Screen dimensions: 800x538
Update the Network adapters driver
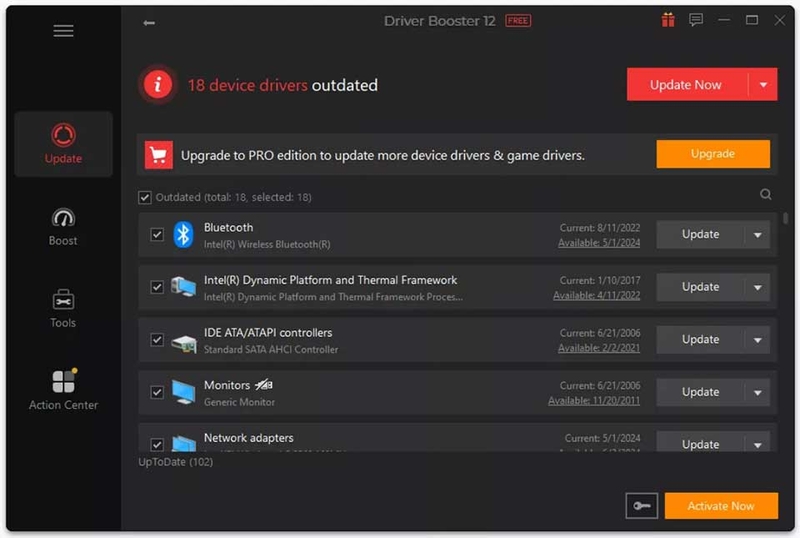click(x=700, y=443)
